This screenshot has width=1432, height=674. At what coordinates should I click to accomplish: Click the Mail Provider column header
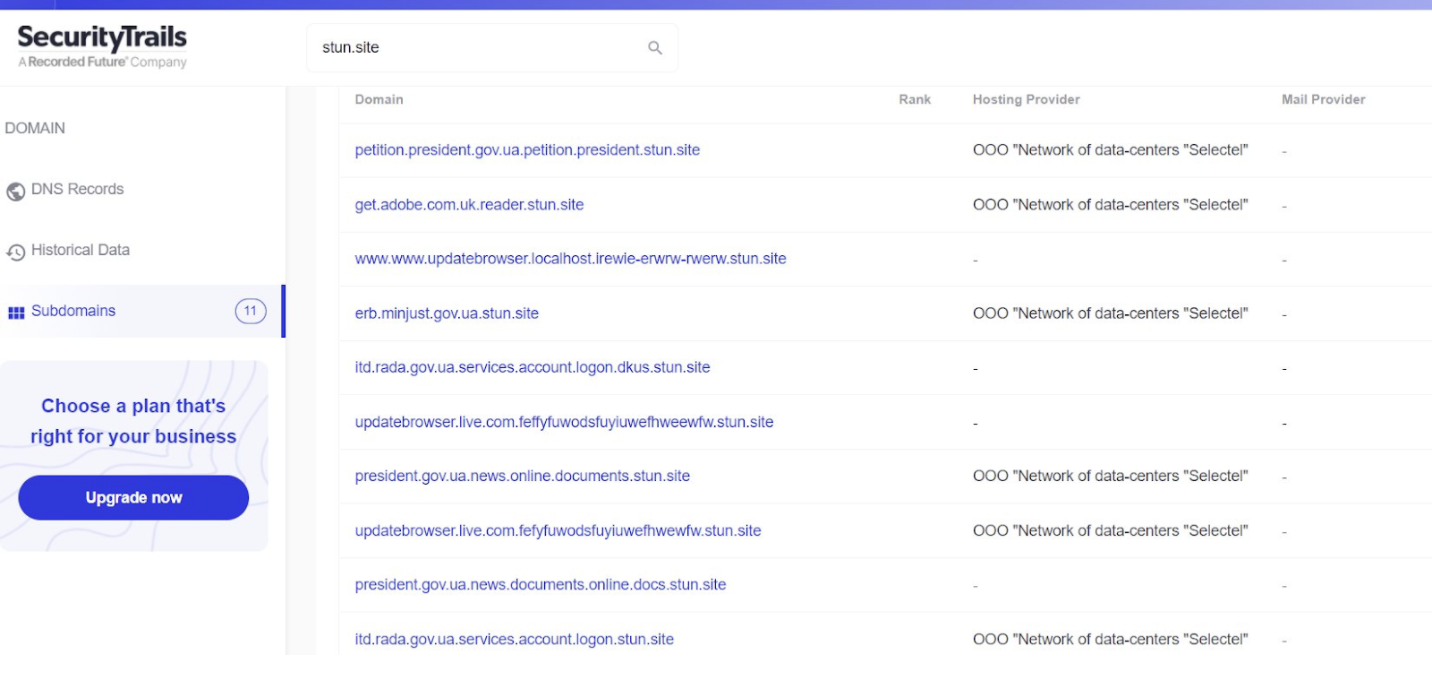point(1323,99)
